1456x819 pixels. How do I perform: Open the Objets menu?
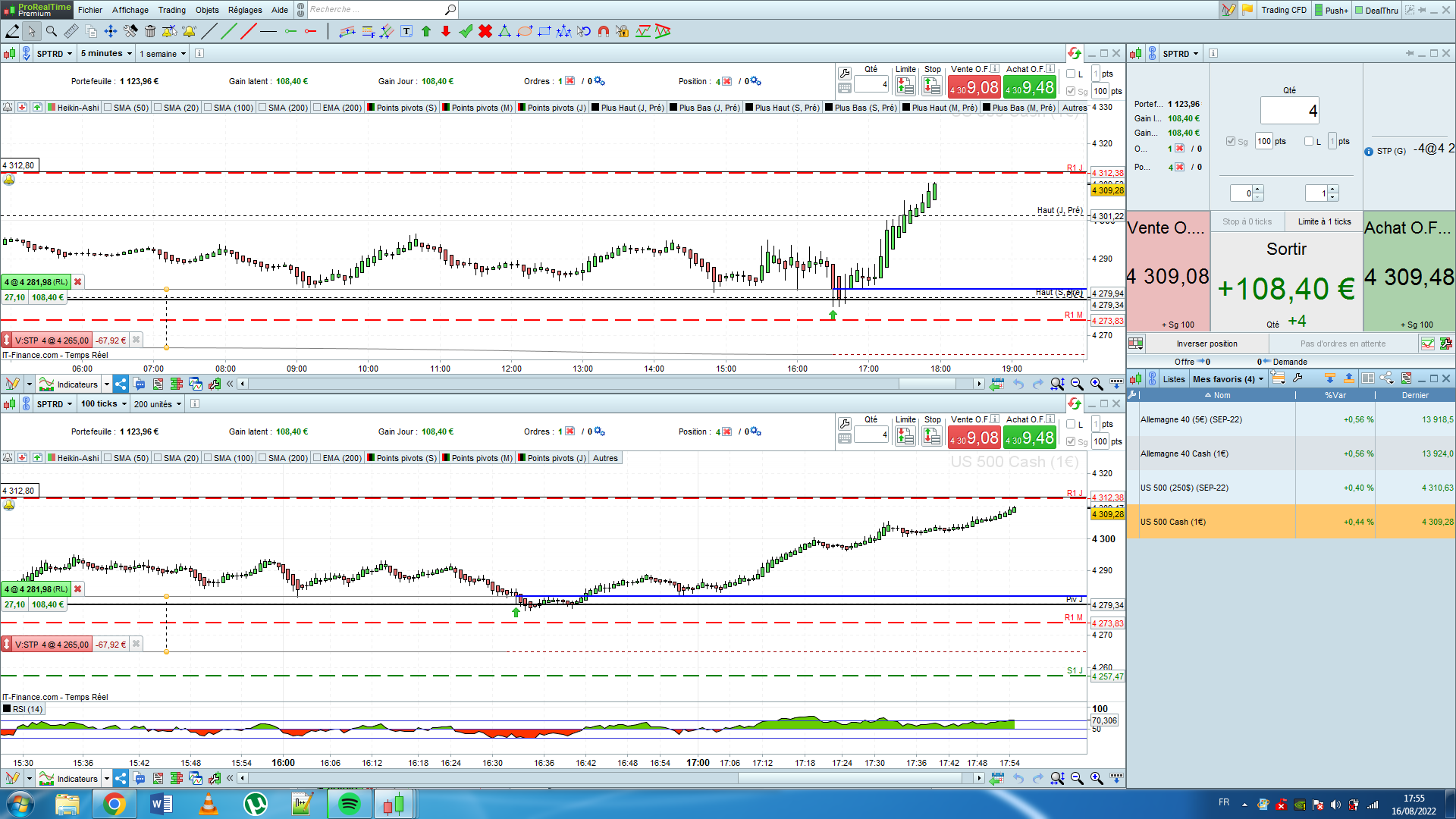pyautogui.click(x=207, y=10)
